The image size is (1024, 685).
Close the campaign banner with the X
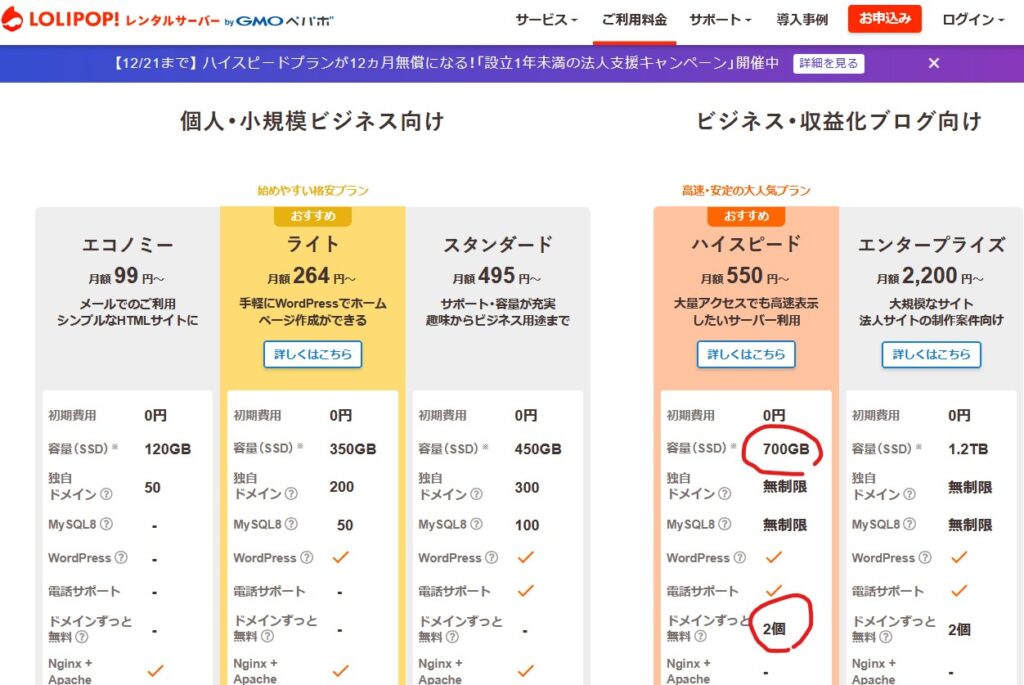pos(933,63)
